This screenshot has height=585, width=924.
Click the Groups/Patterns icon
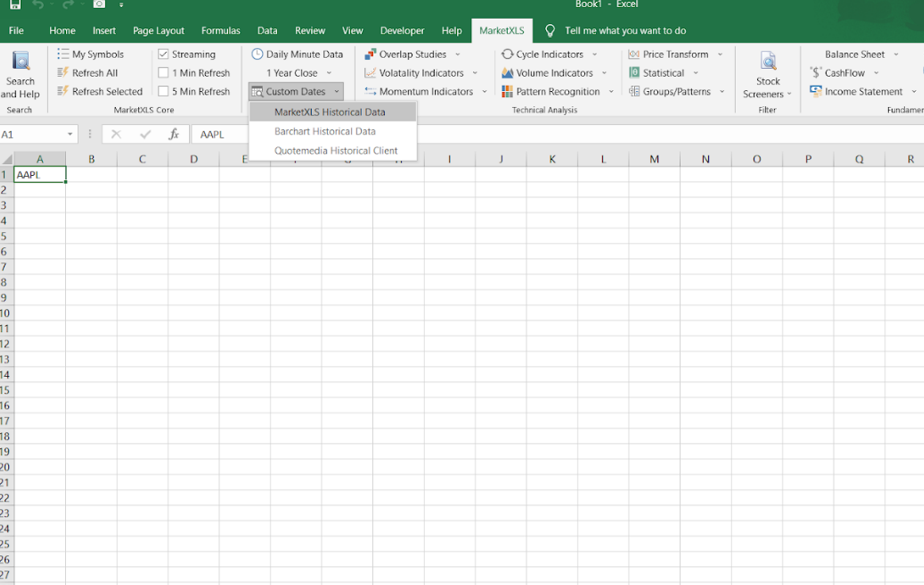pyautogui.click(x=634, y=91)
